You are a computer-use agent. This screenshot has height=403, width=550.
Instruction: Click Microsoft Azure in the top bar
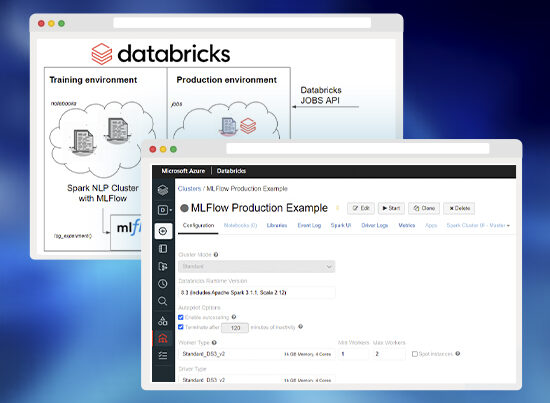183,171
